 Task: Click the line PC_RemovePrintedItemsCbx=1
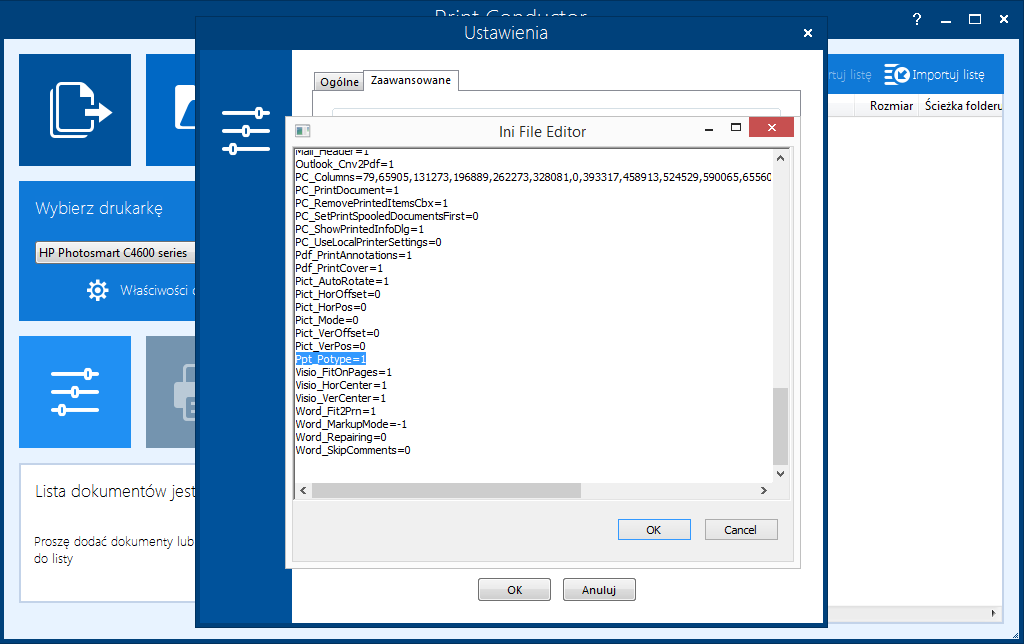click(x=372, y=203)
